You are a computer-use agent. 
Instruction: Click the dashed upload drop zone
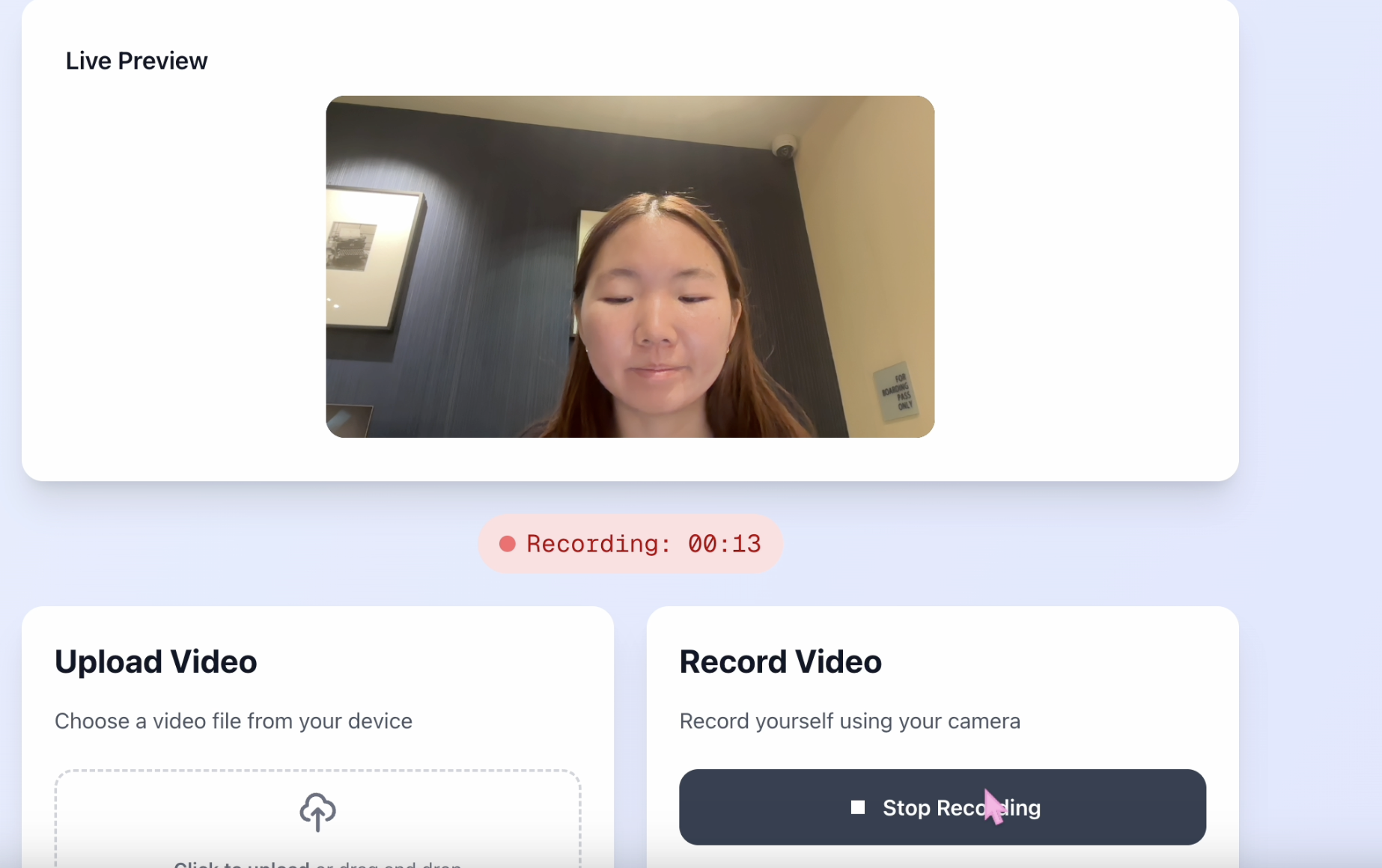317,819
